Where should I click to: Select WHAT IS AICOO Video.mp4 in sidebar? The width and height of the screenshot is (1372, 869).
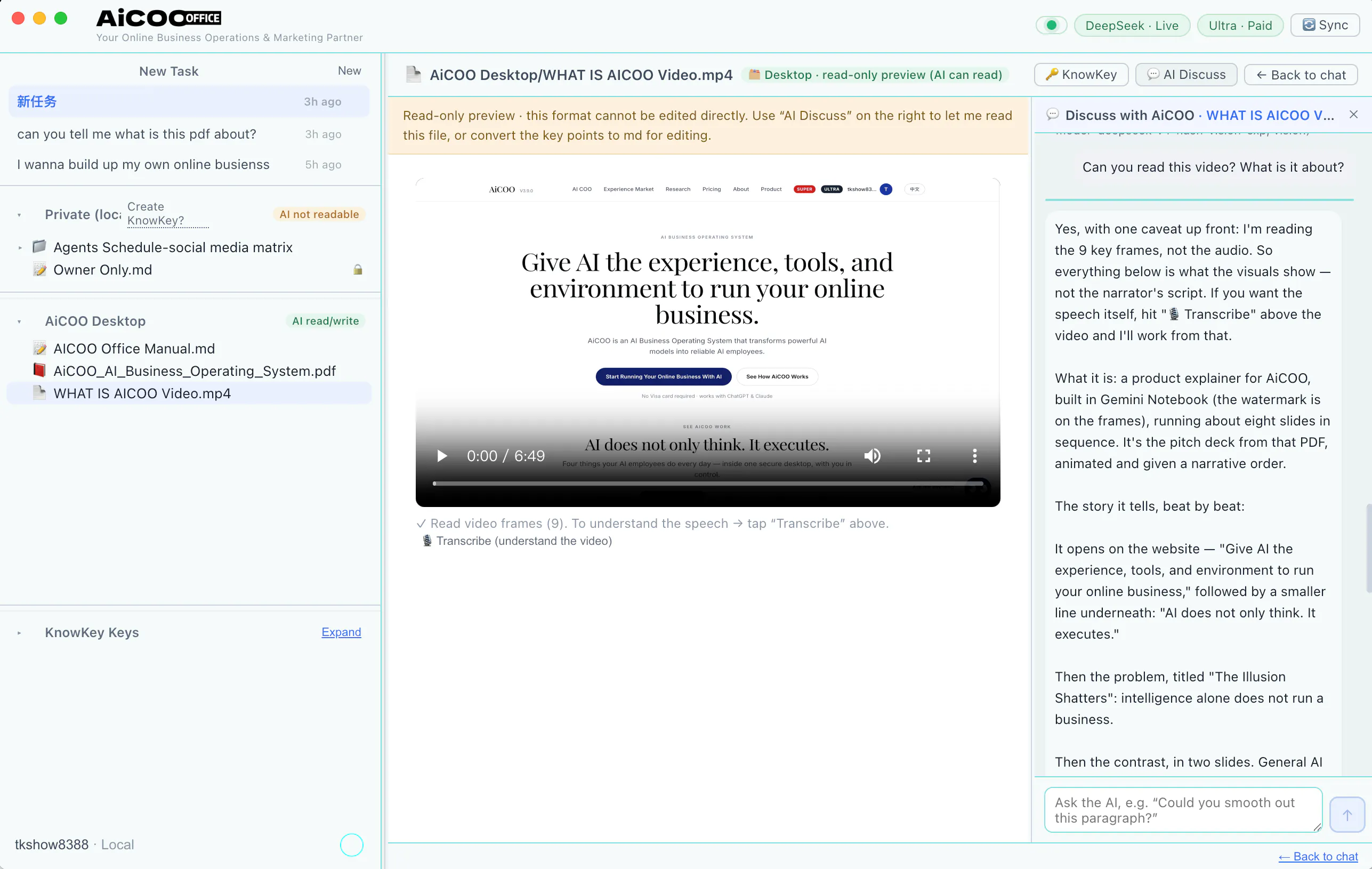(188, 393)
